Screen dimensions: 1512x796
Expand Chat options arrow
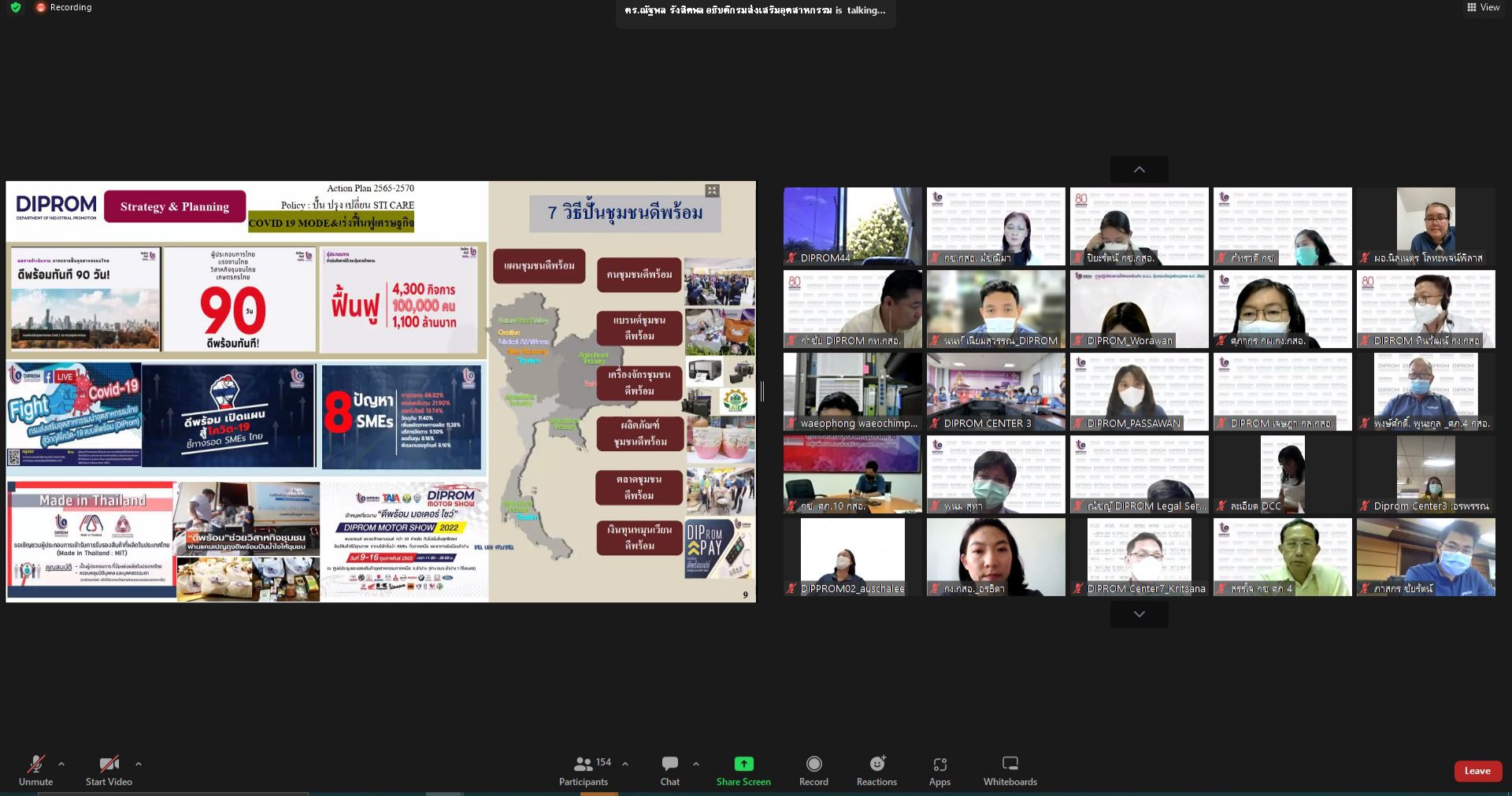[x=696, y=764]
